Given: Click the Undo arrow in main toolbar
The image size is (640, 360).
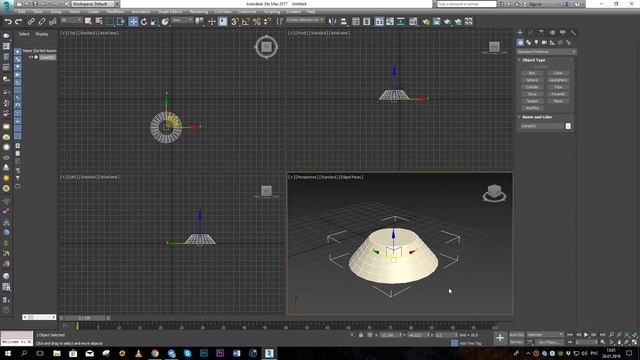Looking at the screenshot, I should tap(8, 21).
